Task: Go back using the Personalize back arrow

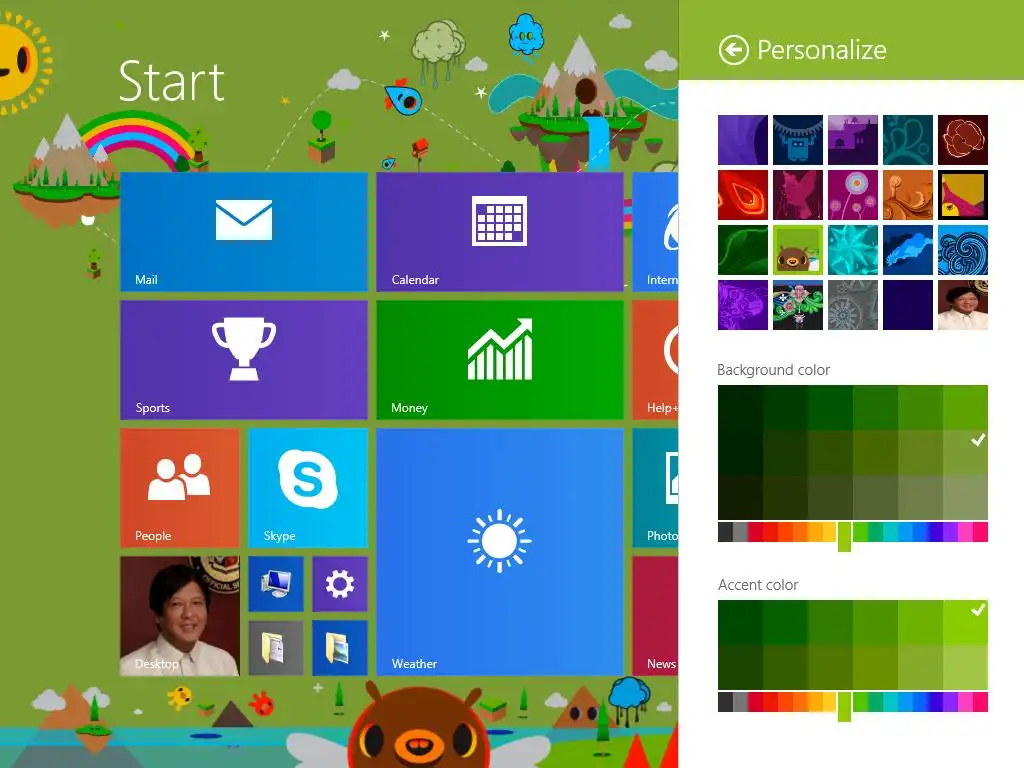Action: point(733,50)
